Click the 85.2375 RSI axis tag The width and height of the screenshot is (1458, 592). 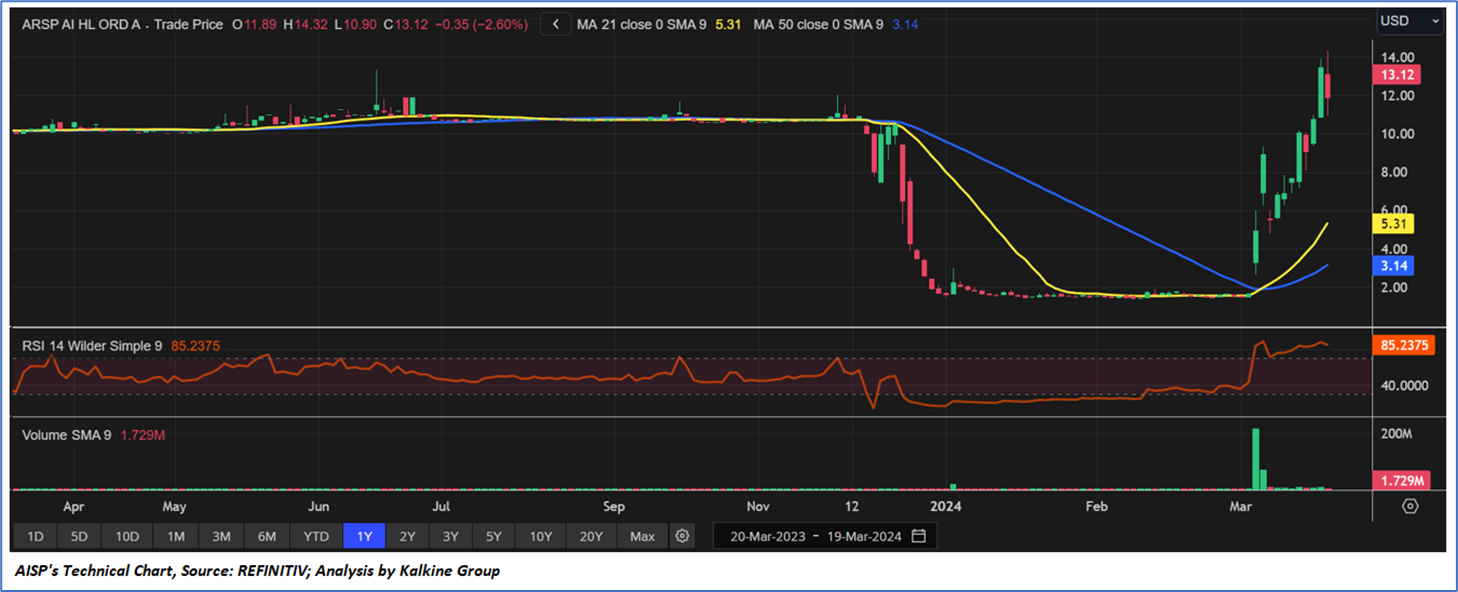(1406, 346)
